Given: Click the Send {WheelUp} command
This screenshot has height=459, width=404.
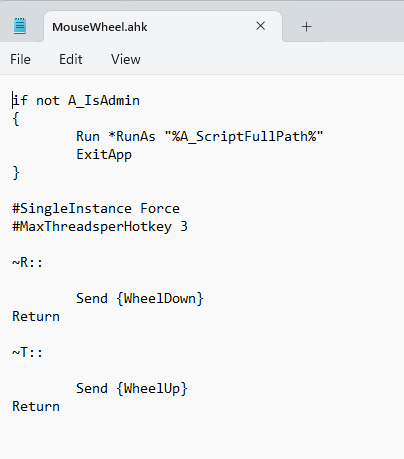Looking at the screenshot, I should [132, 389].
